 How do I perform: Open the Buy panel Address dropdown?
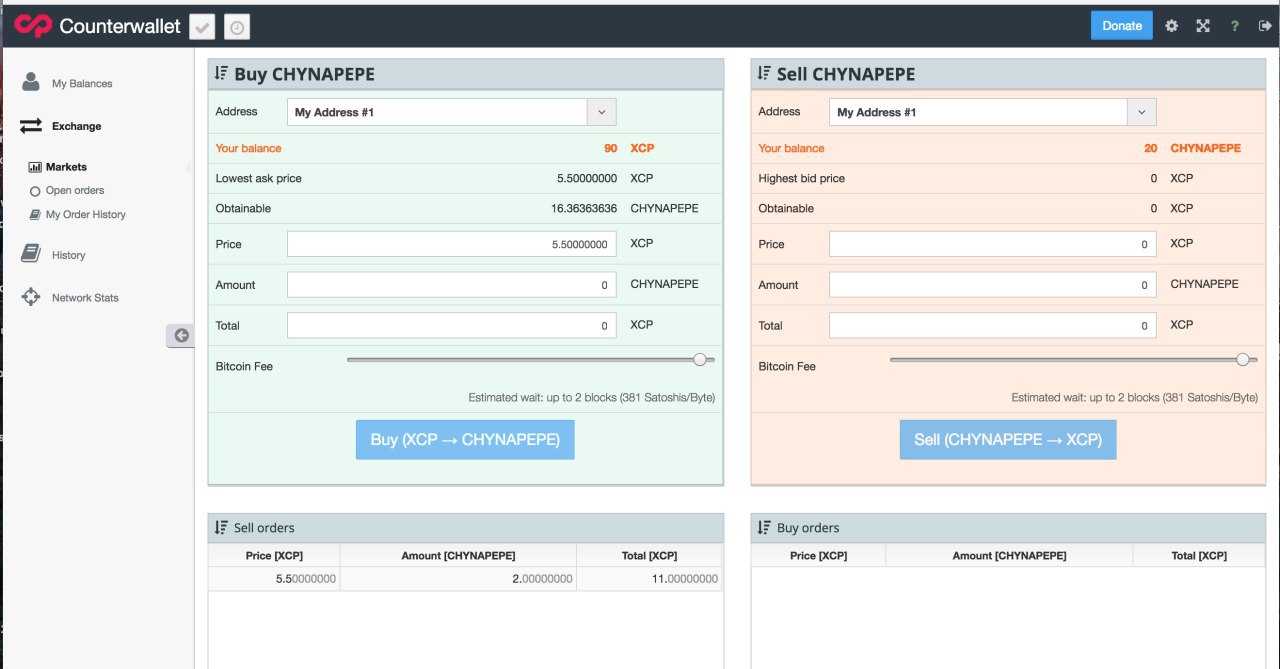pyautogui.click(x=452, y=112)
